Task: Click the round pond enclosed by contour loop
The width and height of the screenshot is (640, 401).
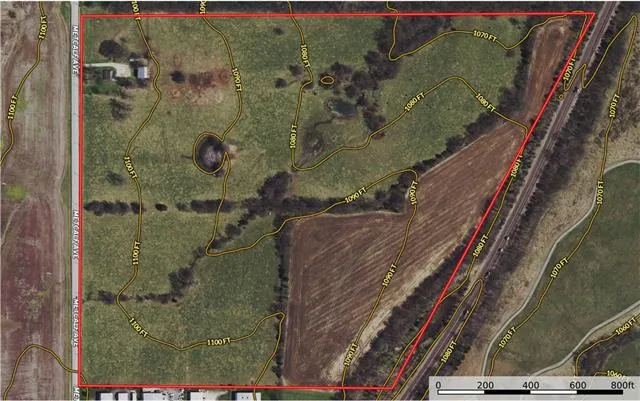Action: [210, 152]
